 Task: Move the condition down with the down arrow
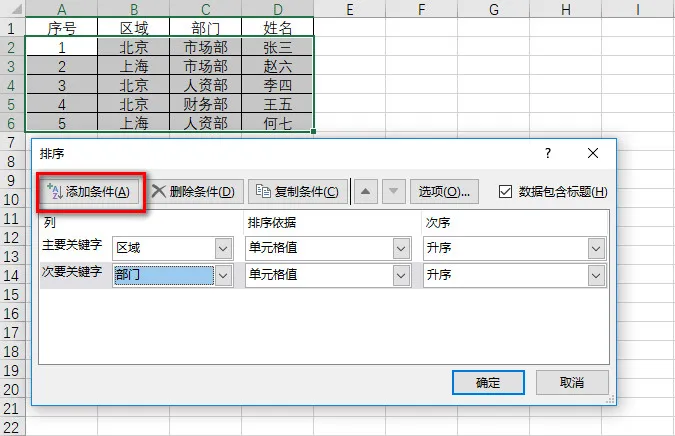pos(393,192)
